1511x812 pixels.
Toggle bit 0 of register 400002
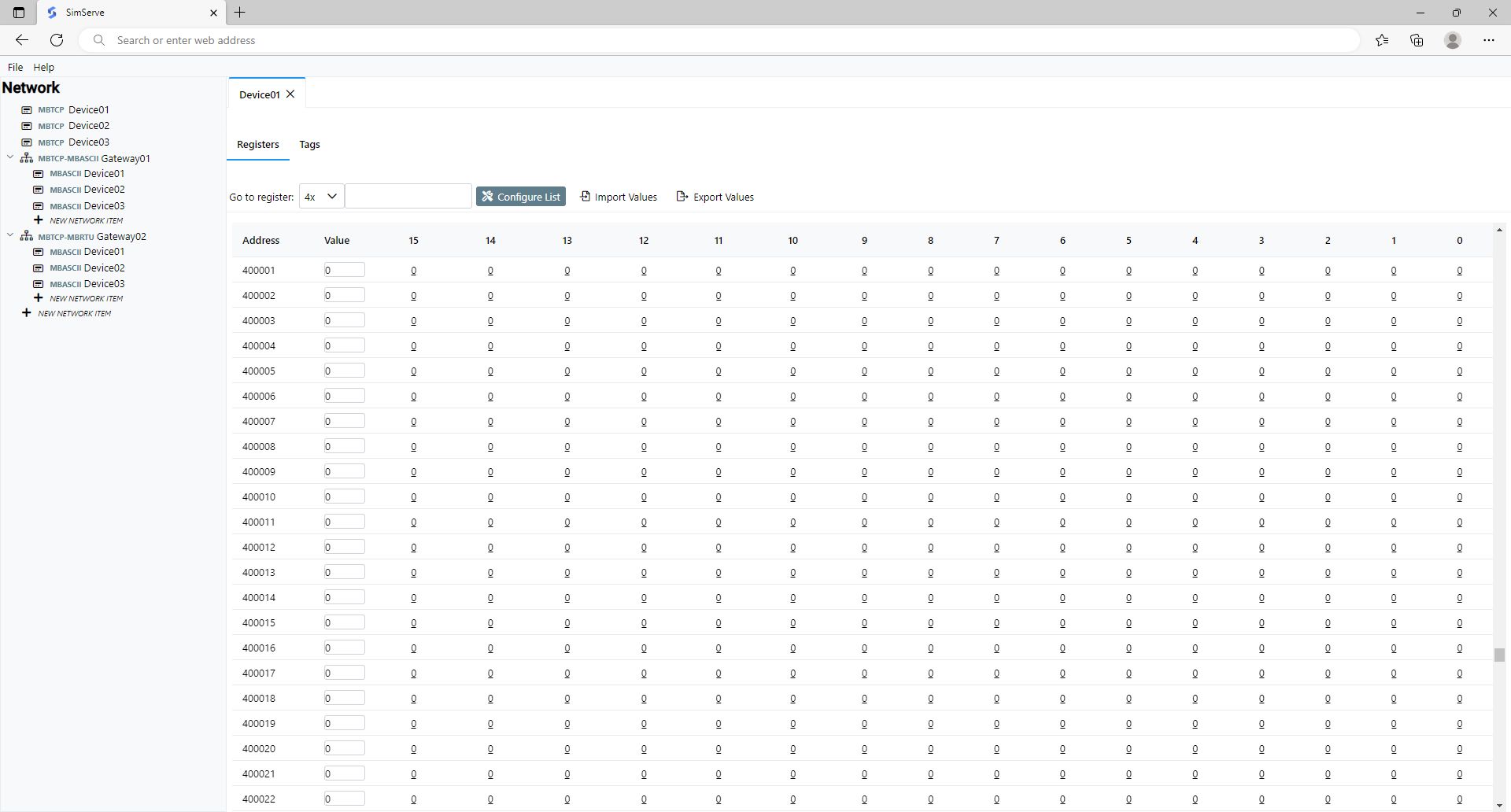(x=1460, y=295)
